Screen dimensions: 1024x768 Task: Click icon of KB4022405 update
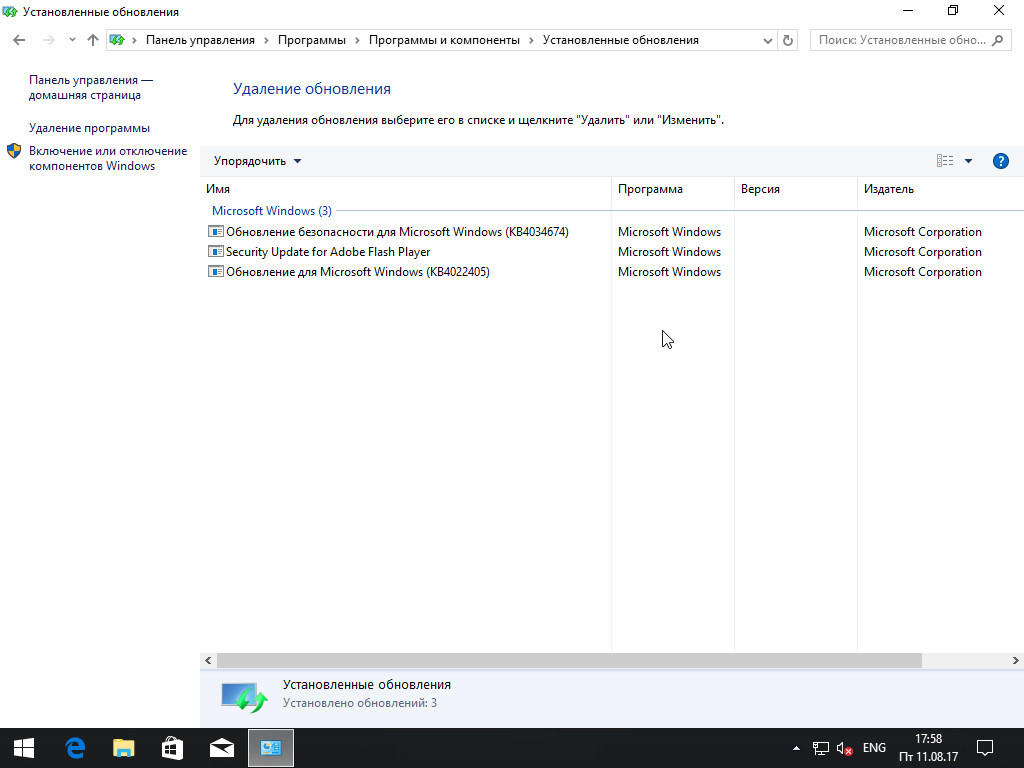click(x=216, y=271)
